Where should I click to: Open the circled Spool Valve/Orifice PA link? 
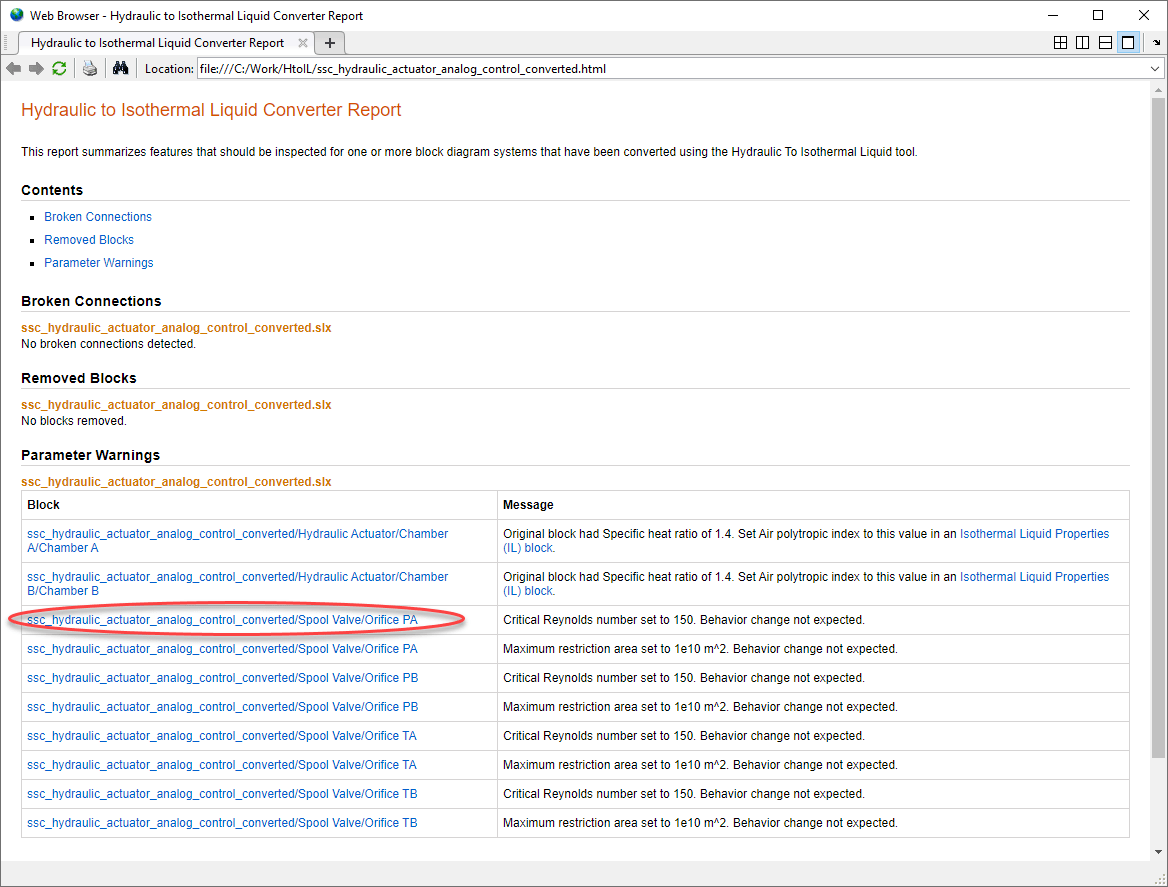click(x=222, y=620)
